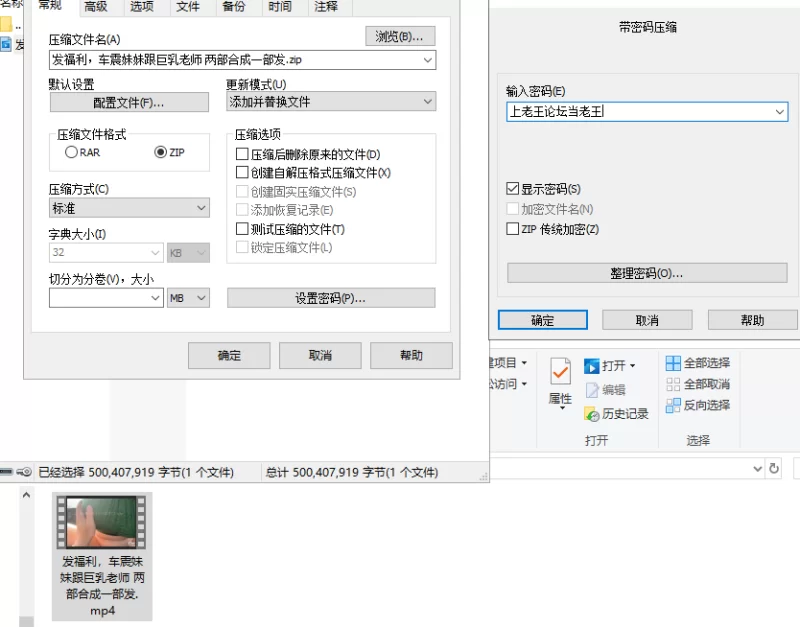Screen dimensions: 800x627
Task: Open Properties icon in Explorer ribbon
Action: pyautogui.click(x=560, y=371)
